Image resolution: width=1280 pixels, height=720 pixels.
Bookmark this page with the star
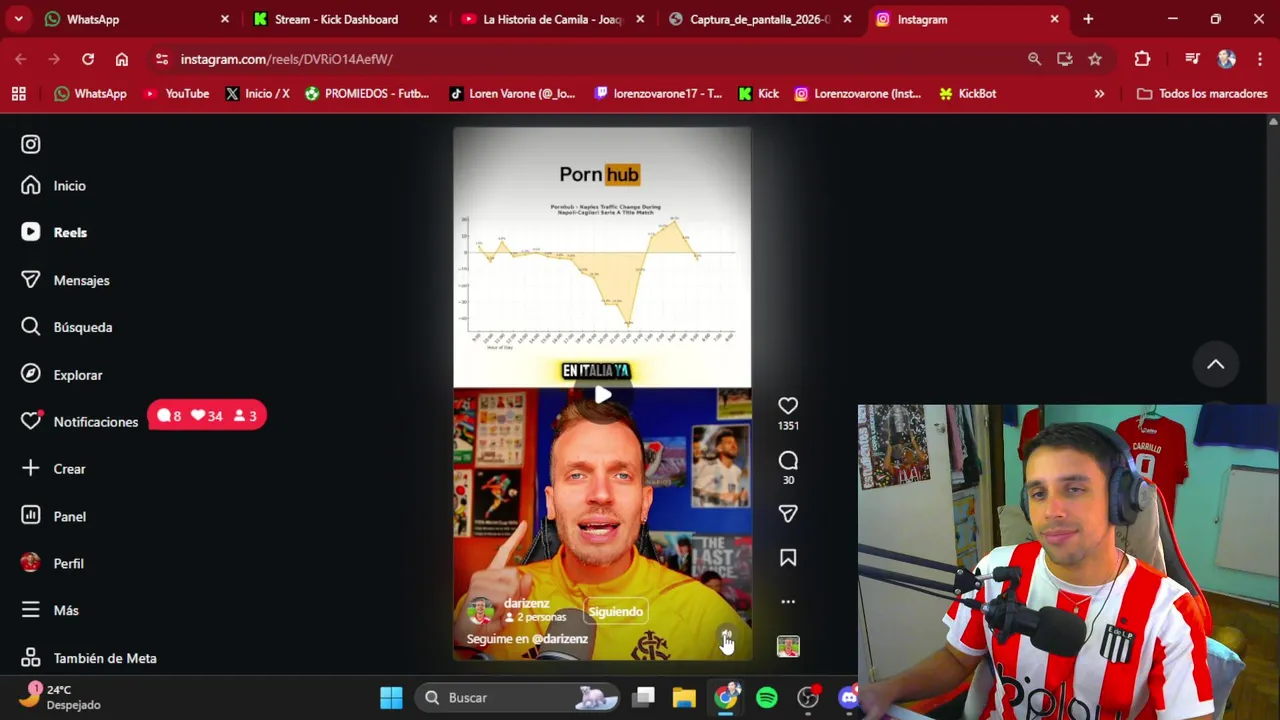[1095, 59]
